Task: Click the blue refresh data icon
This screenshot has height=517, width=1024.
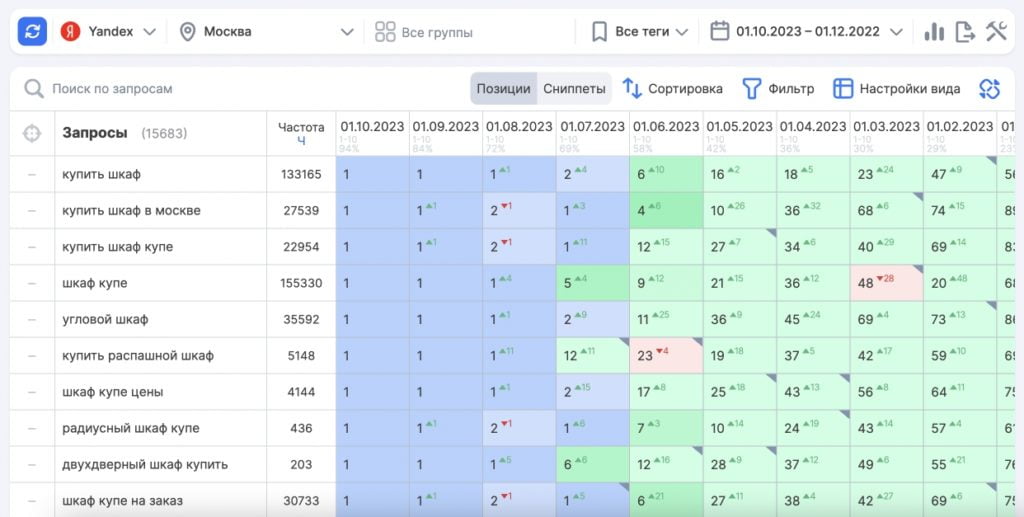Action: coord(33,32)
